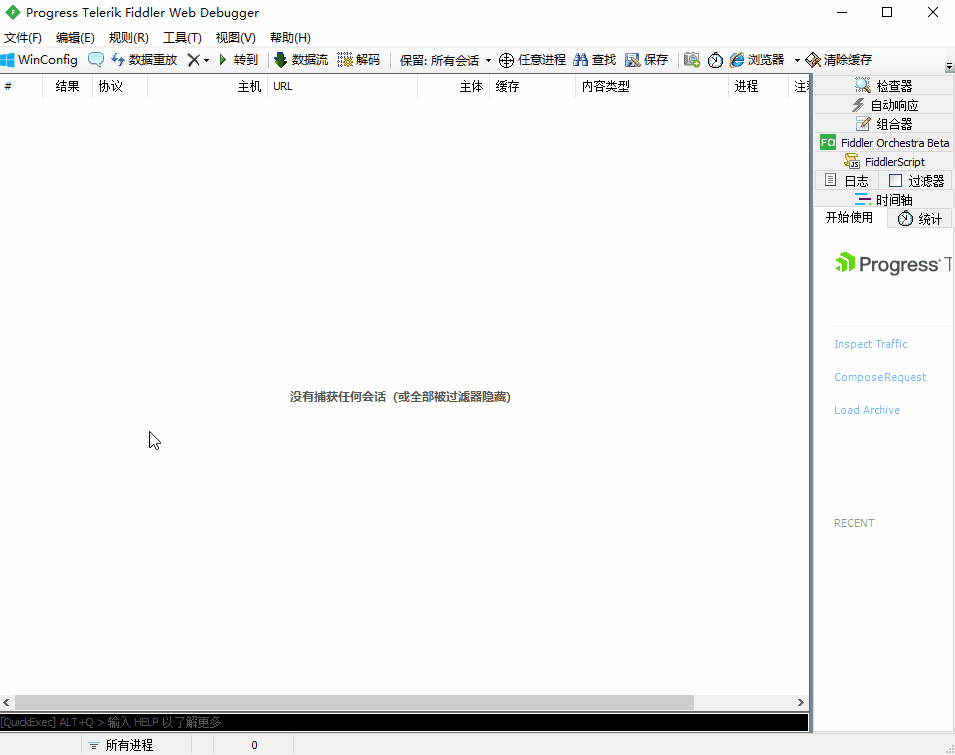This screenshot has height=755, width=955.
Task: Click the ComposeRequest link
Action: click(x=879, y=377)
